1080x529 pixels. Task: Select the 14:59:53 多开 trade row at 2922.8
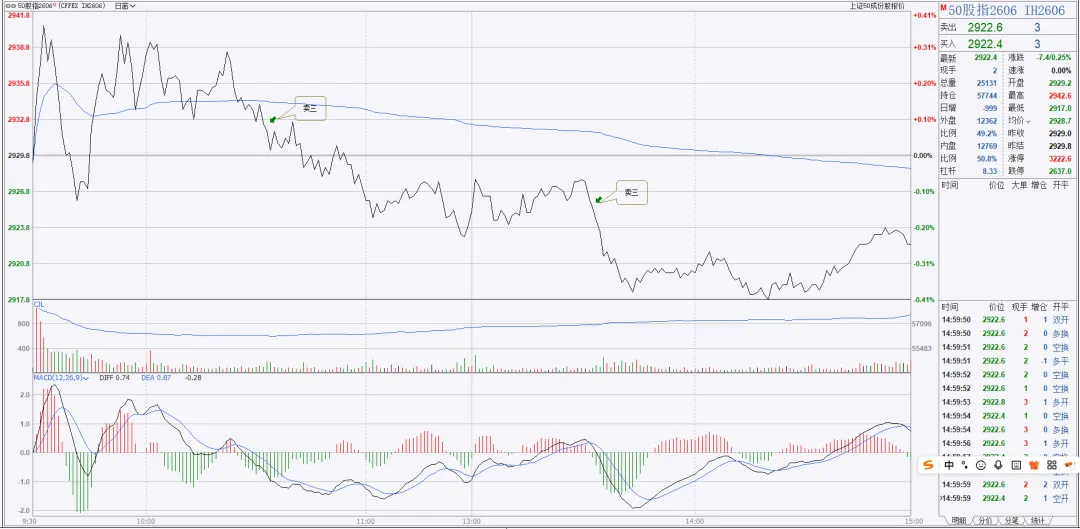point(1006,402)
